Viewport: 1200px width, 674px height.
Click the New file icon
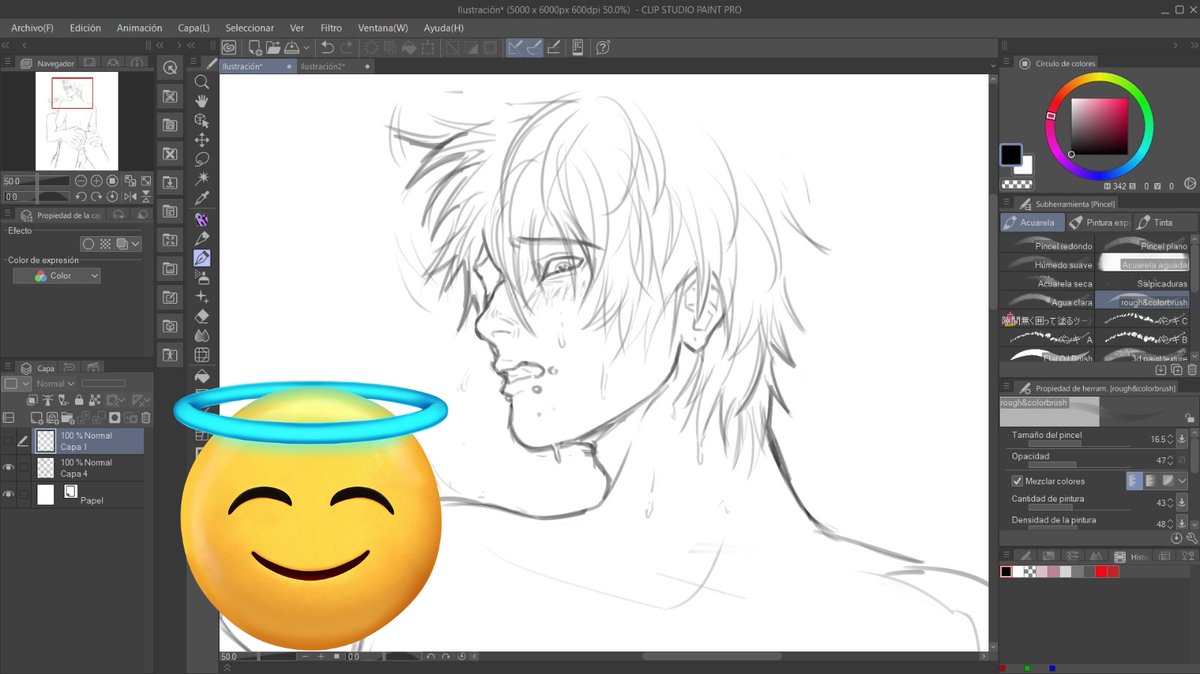tap(255, 47)
